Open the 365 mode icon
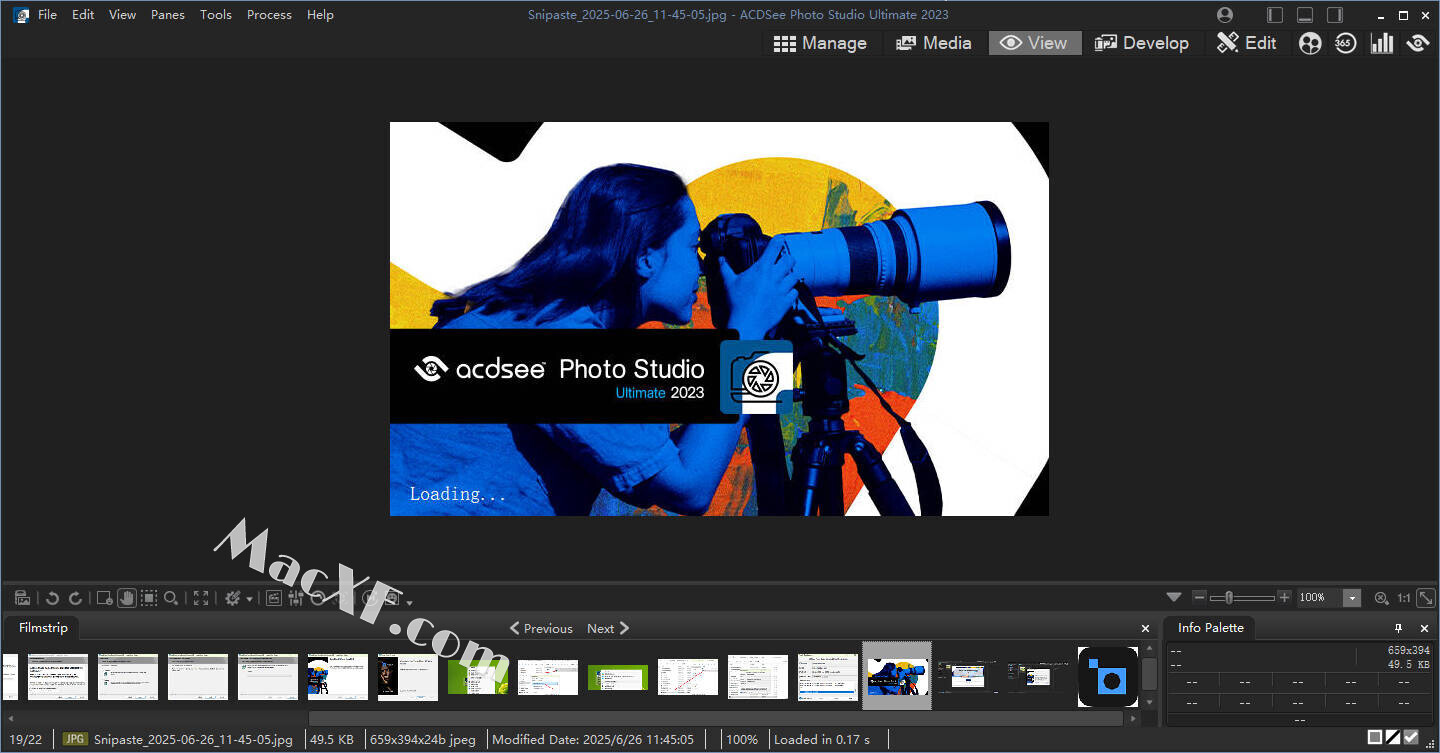The width and height of the screenshot is (1440, 753). point(1346,43)
